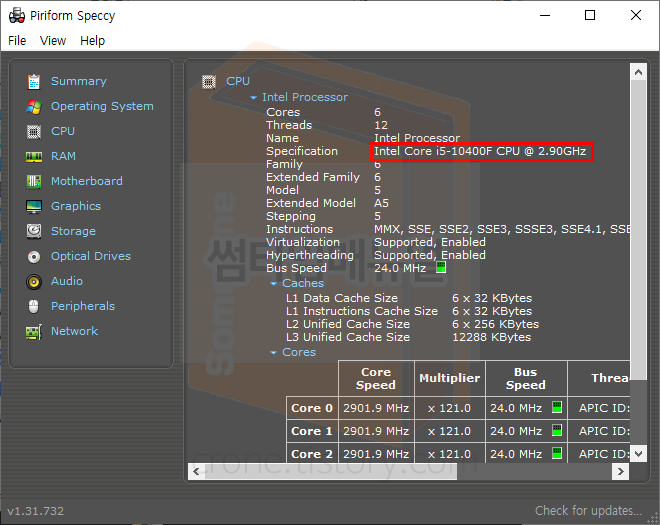The height and width of the screenshot is (525, 660).
Task: Click the Core 1 row label
Action: [x=312, y=431]
